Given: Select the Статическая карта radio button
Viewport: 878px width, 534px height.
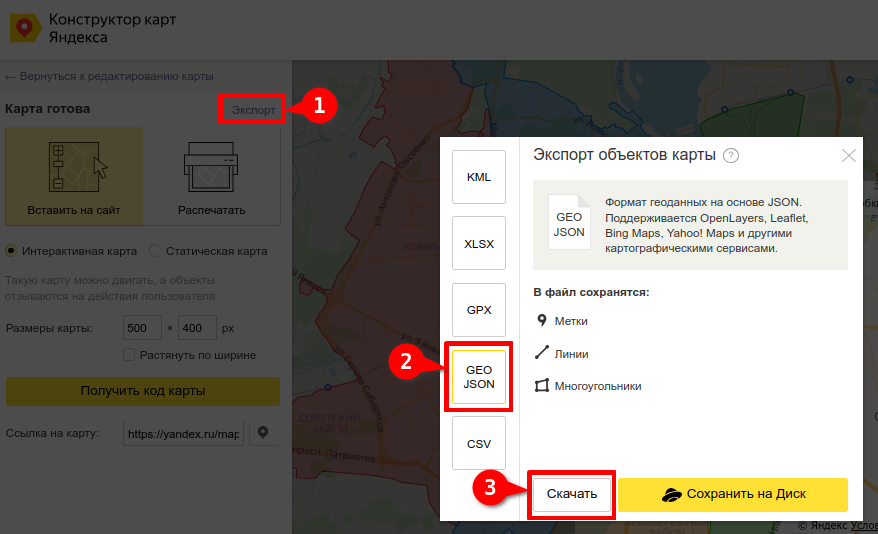Looking at the screenshot, I should (155, 251).
